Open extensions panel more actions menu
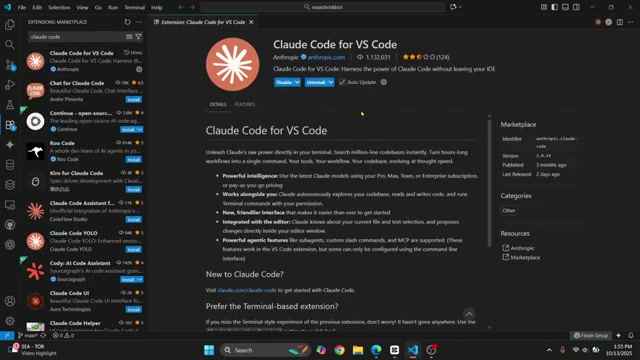Viewport: 640px width, 360px height. [138, 22]
